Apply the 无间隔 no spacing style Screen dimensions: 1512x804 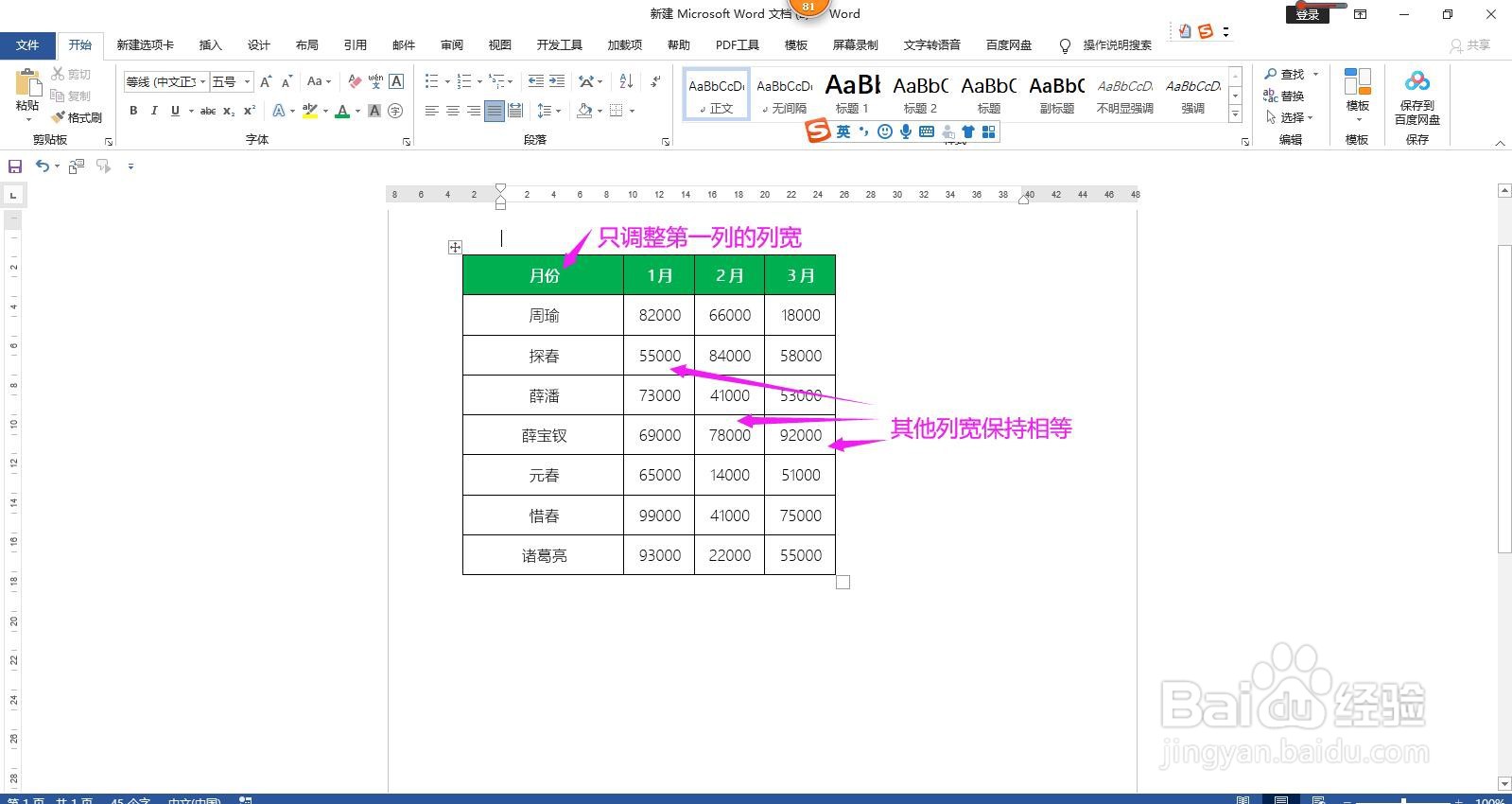pos(784,94)
